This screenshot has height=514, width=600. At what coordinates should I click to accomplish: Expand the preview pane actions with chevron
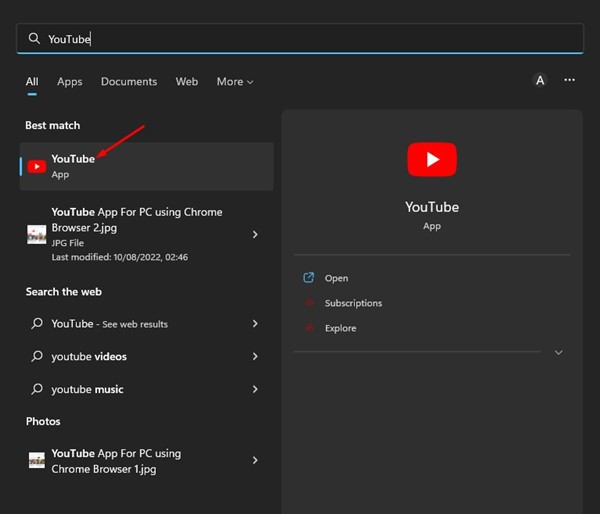(559, 352)
